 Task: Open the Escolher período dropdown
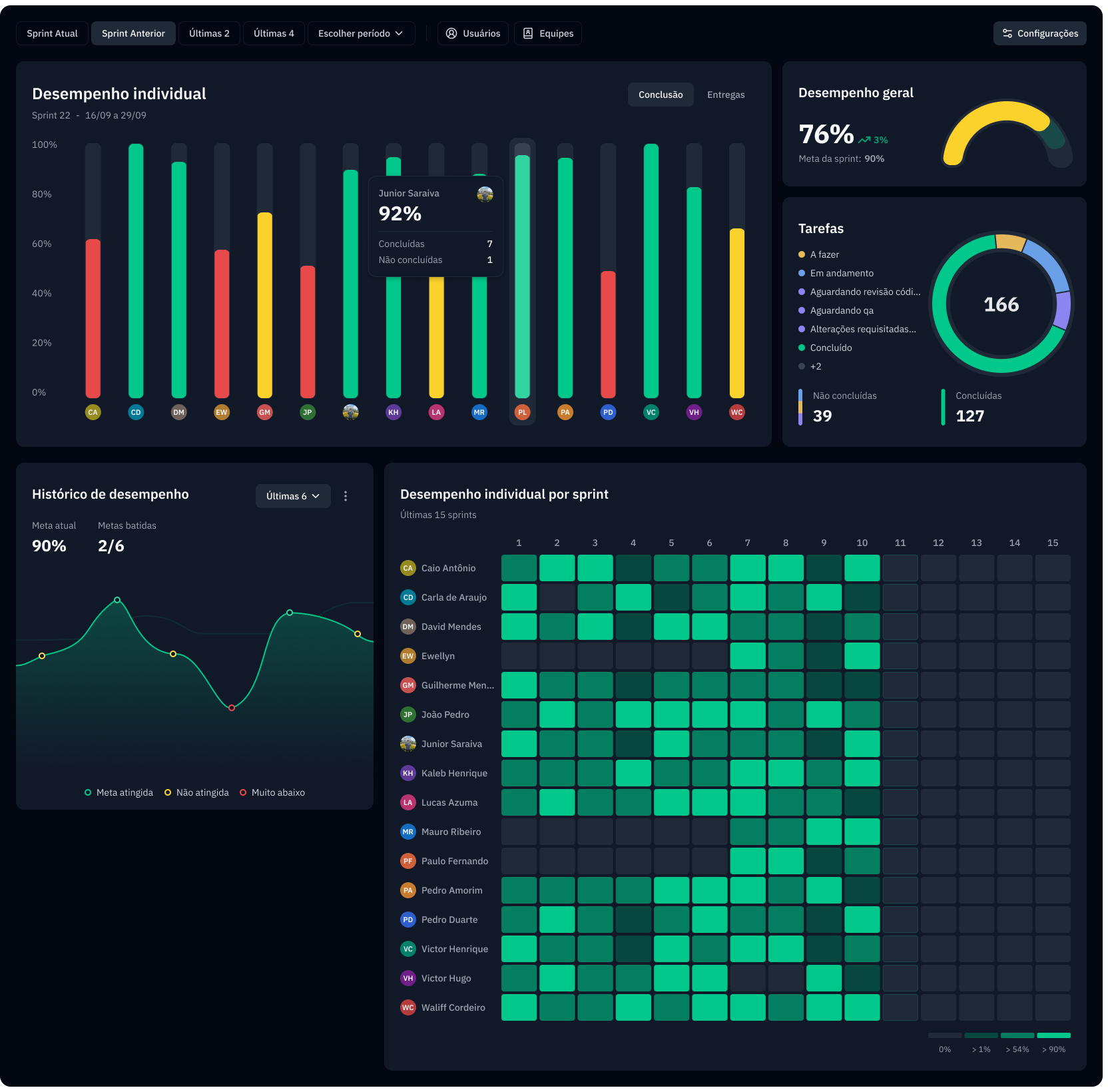click(x=361, y=33)
